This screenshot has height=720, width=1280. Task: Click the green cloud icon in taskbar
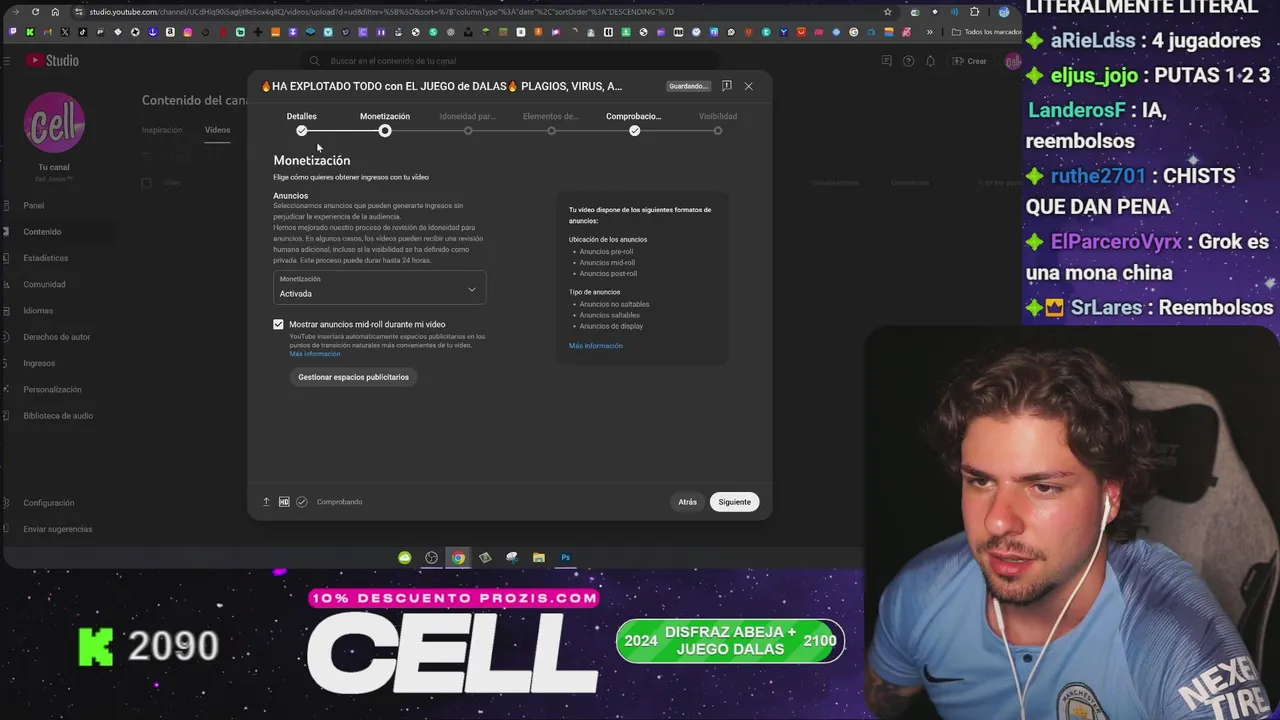[404, 558]
